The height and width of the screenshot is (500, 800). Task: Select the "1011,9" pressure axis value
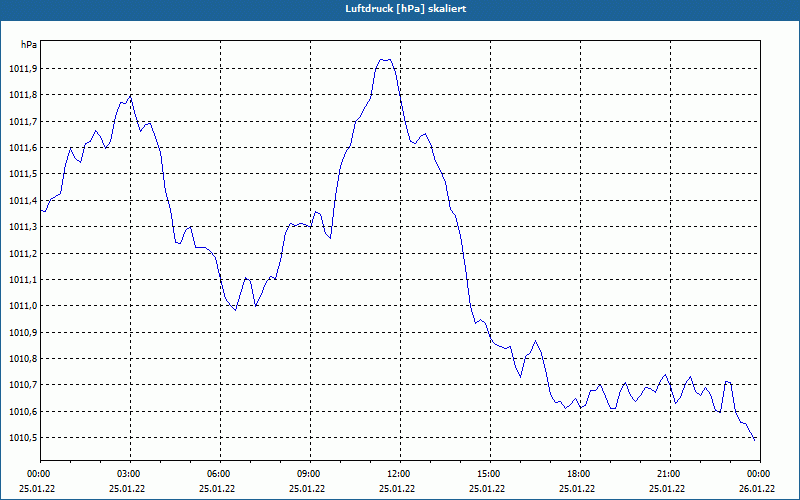click(x=23, y=69)
